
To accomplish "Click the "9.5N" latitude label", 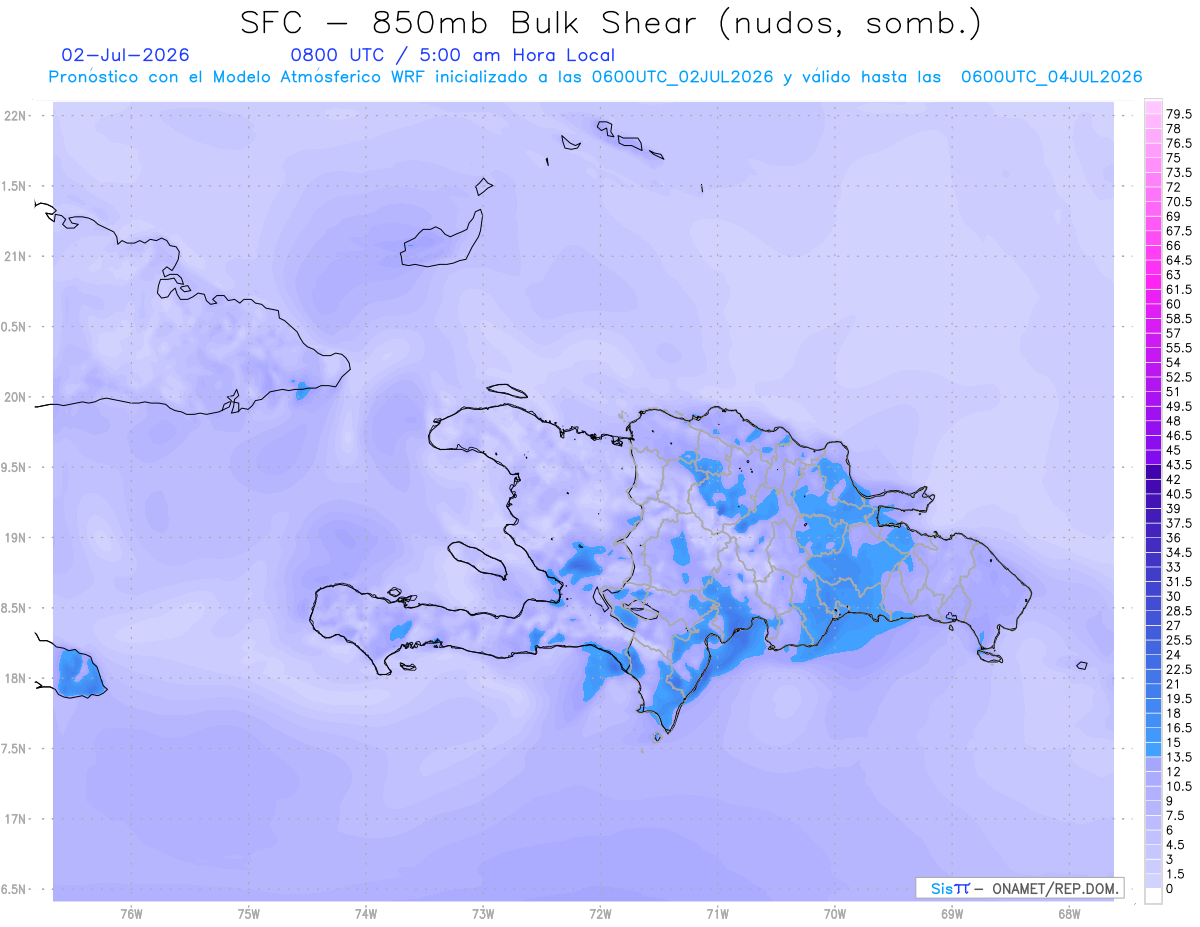I will coord(15,468).
